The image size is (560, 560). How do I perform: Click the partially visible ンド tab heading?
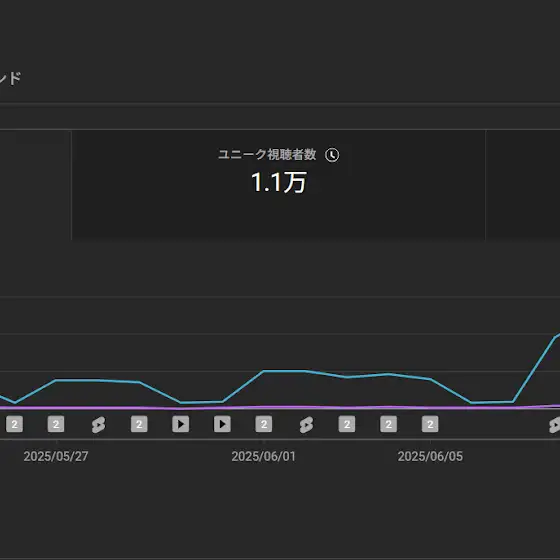10,79
